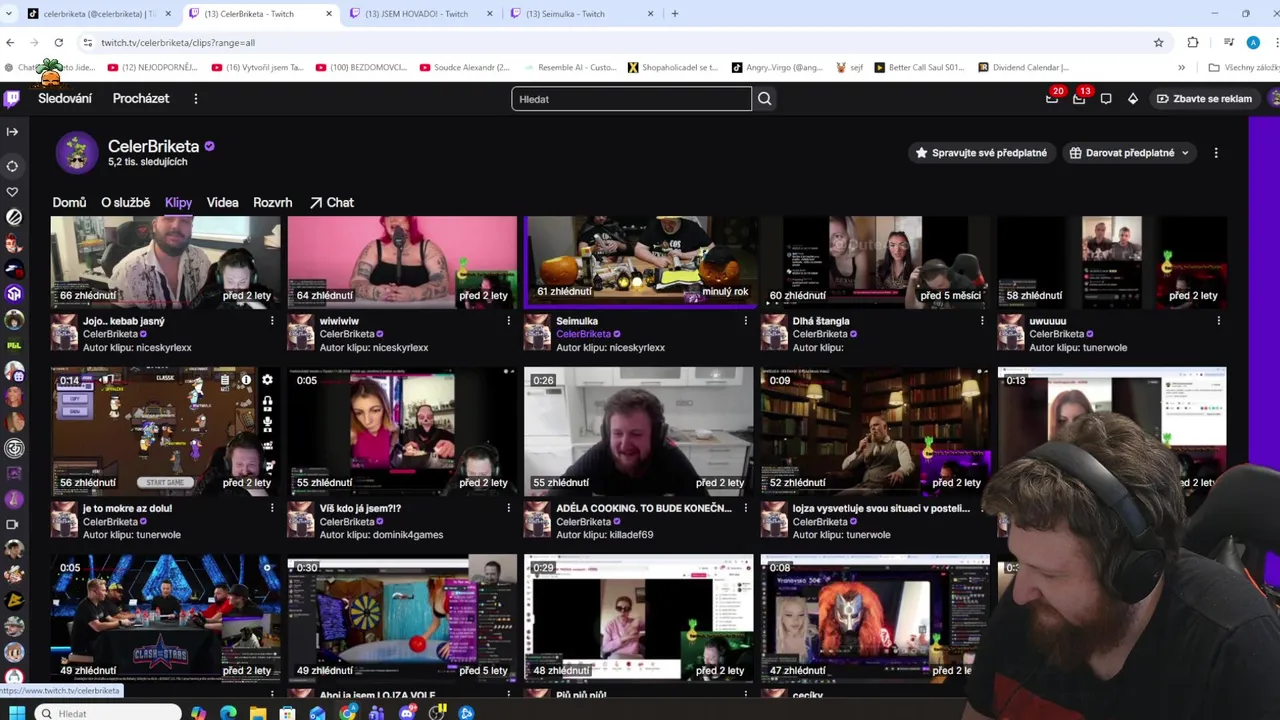The width and height of the screenshot is (1280, 720).
Task: Open the O službě tab
Action: click(125, 203)
